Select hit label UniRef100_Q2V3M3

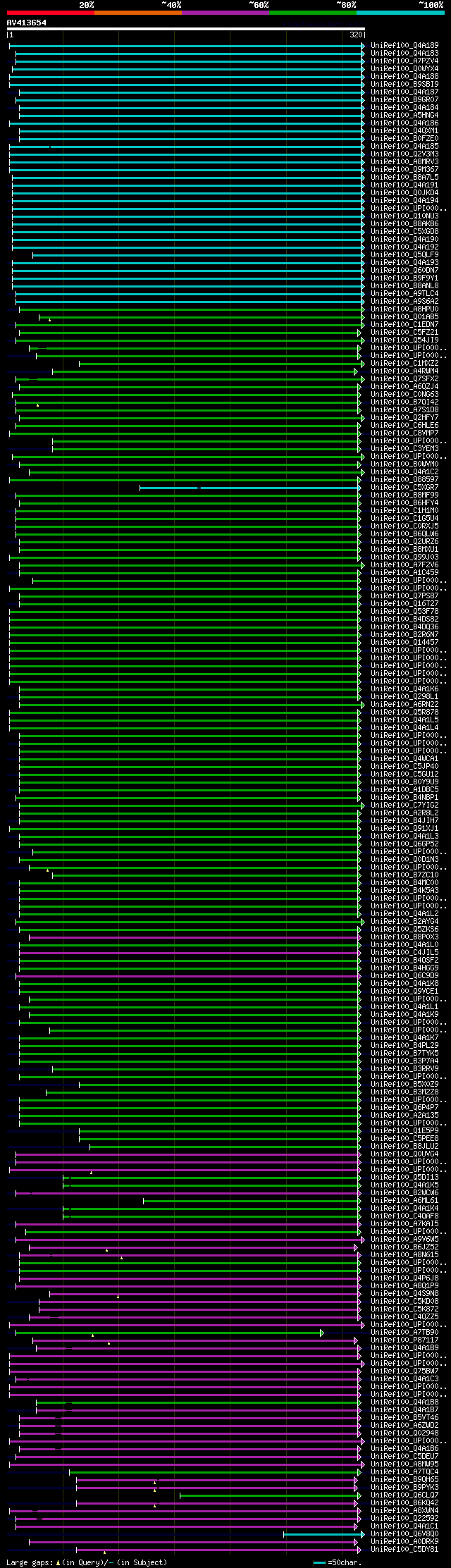click(404, 154)
